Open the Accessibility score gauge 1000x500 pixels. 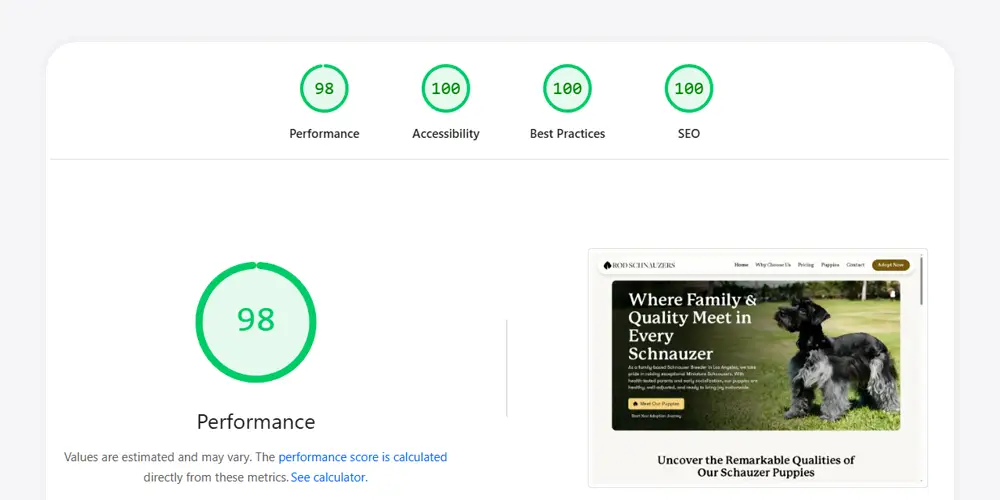tap(445, 89)
